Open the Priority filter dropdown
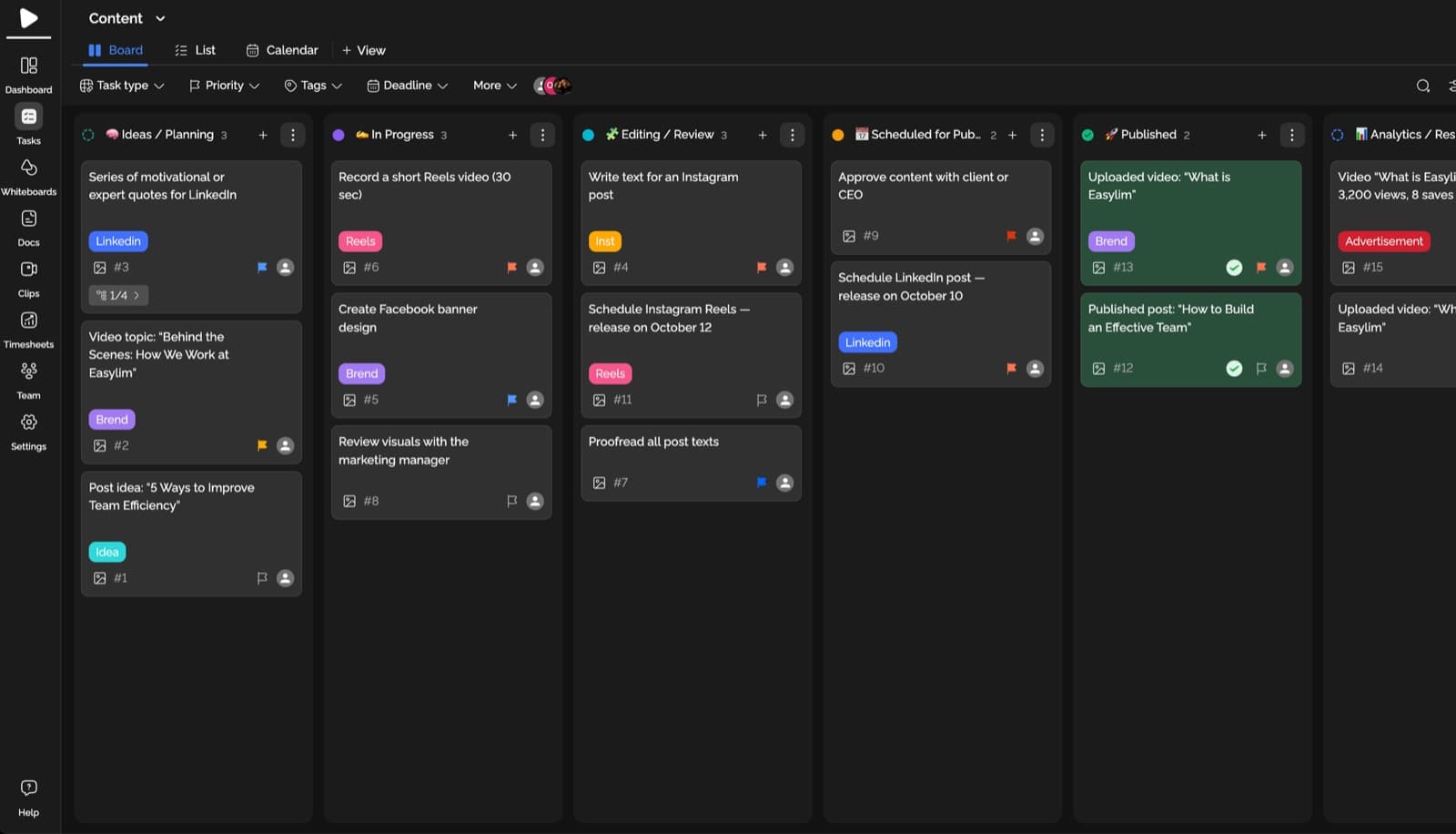Screen dimensions: 1456x834 [x=224, y=86]
